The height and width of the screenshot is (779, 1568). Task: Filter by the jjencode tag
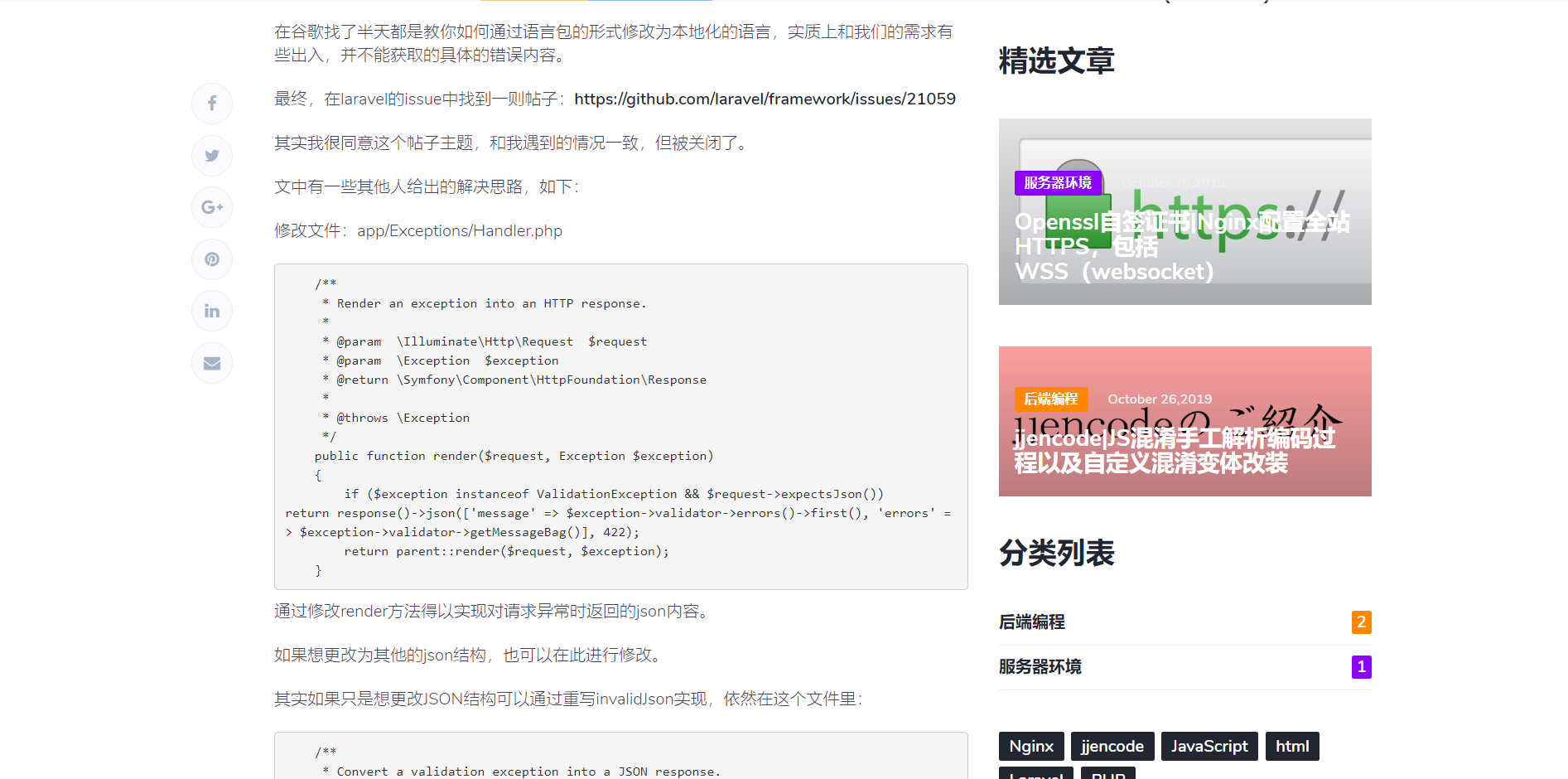[x=1112, y=746]
